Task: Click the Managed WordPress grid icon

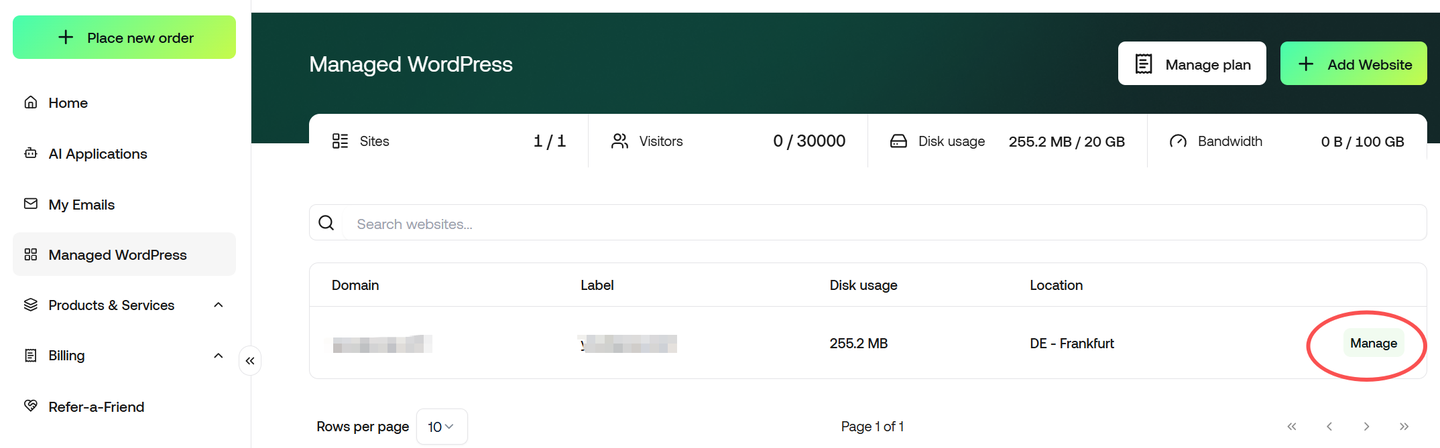Action: (30, 255)
